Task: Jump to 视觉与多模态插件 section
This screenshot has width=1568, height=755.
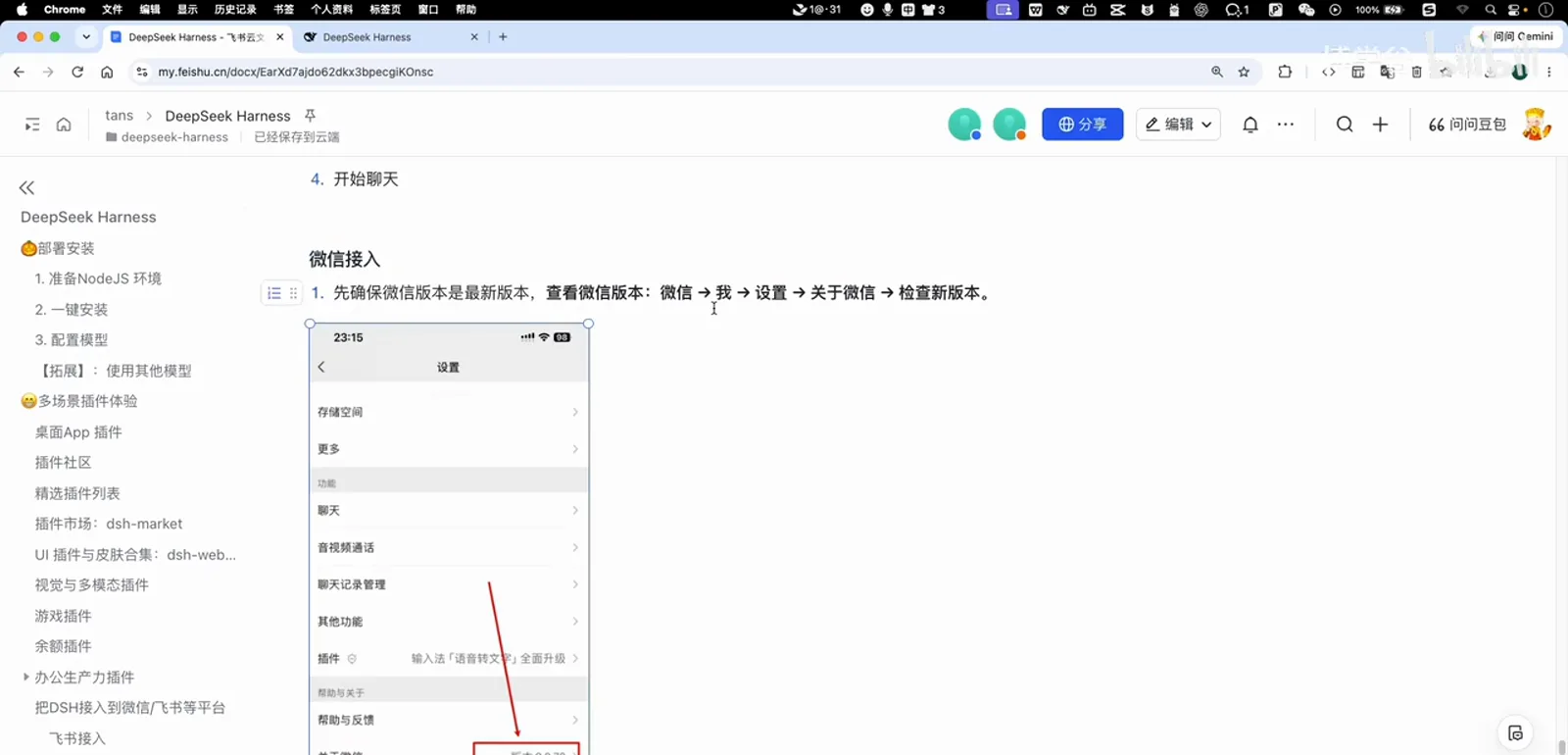Action: [x=92, y=584]
